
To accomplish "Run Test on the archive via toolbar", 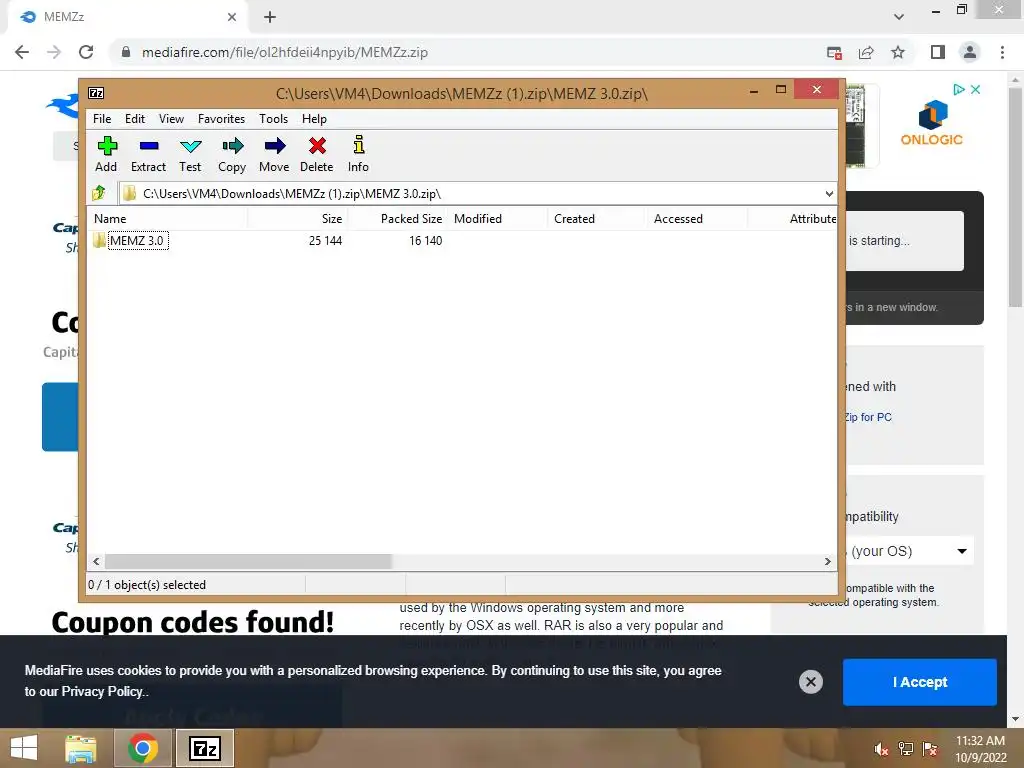I will coord(190,154).
